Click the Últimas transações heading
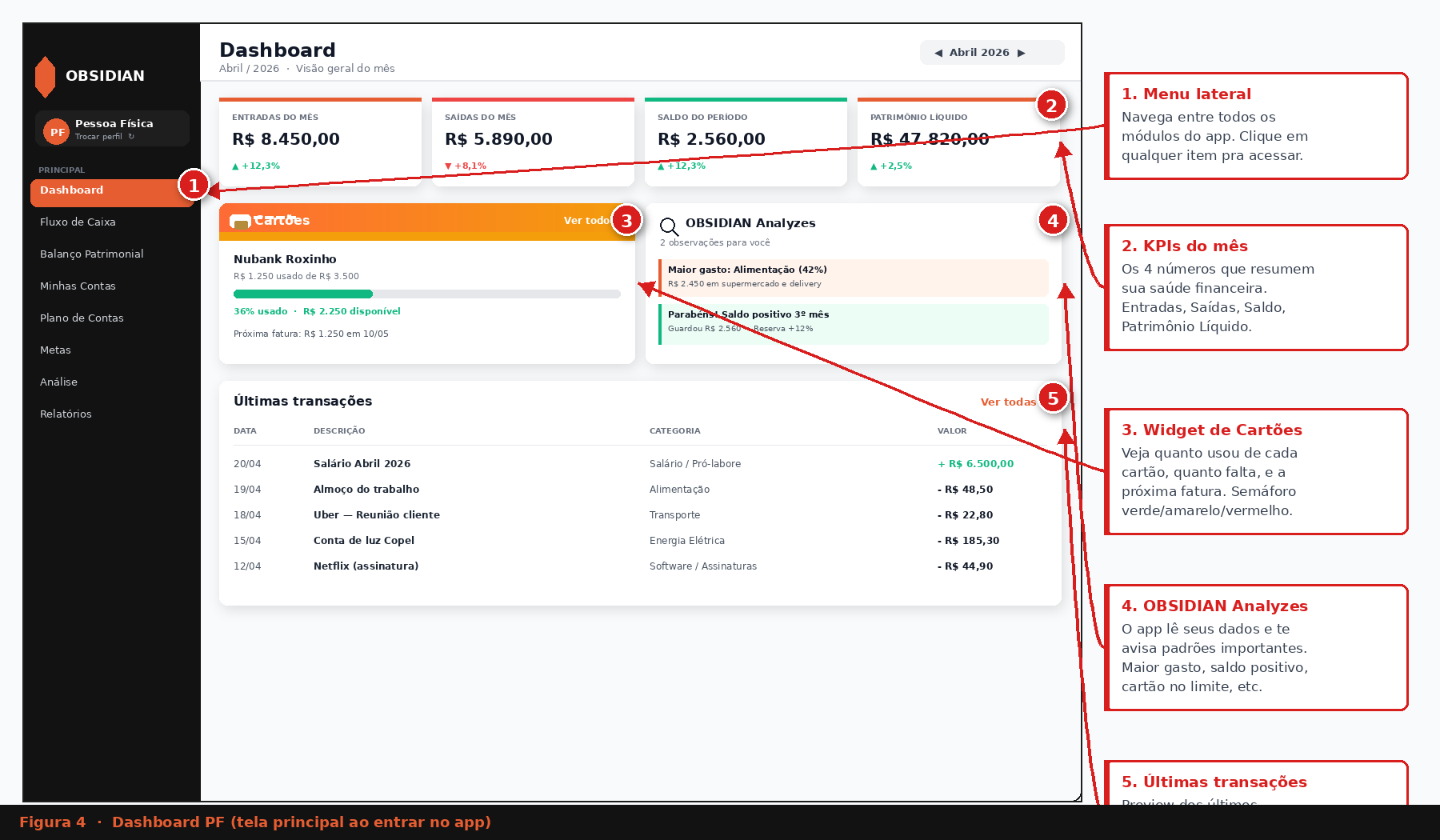The height and width of the screenshot is (840, 1440). click(x=302, y=402)
